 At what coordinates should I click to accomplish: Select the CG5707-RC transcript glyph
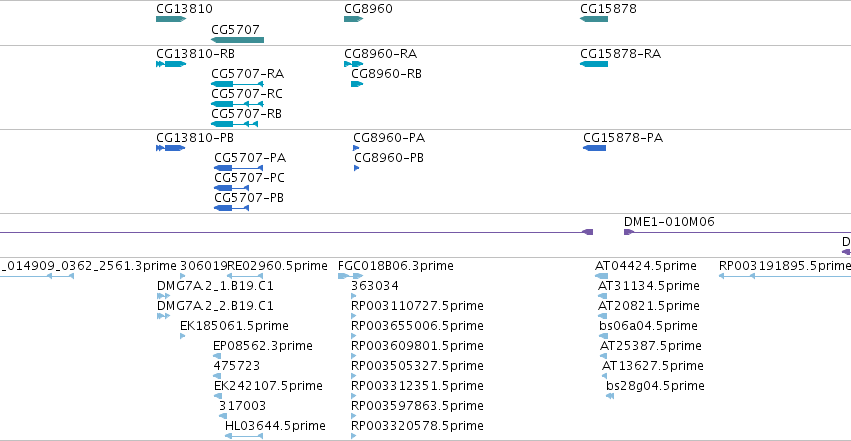[x=237, y=104]
